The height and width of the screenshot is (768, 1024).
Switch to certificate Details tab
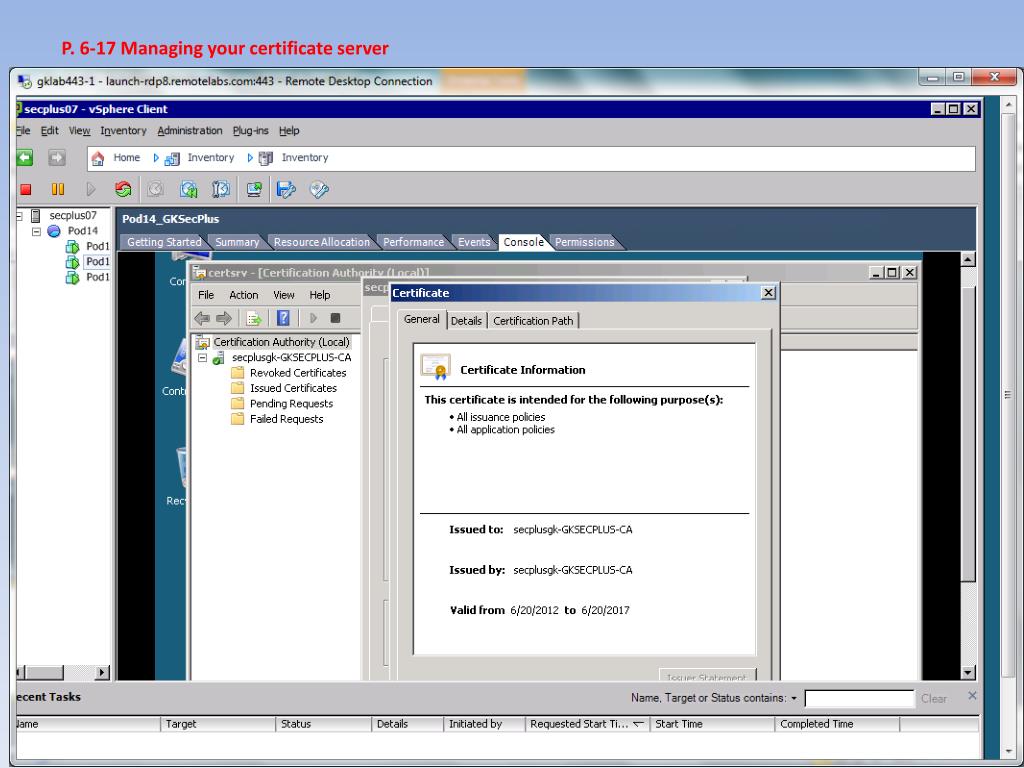pos(466,321)
